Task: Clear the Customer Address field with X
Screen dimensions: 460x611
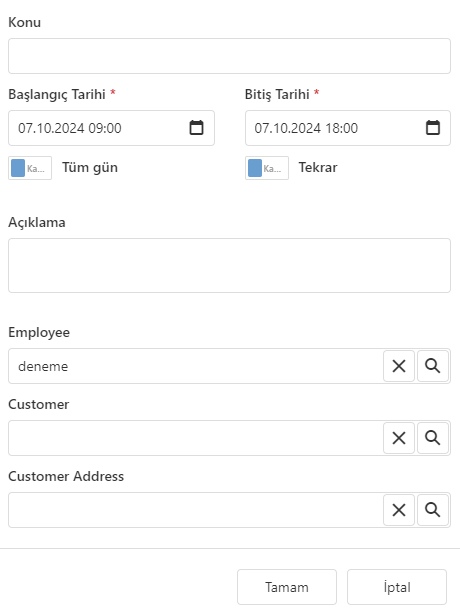Action: coord(399,510)
